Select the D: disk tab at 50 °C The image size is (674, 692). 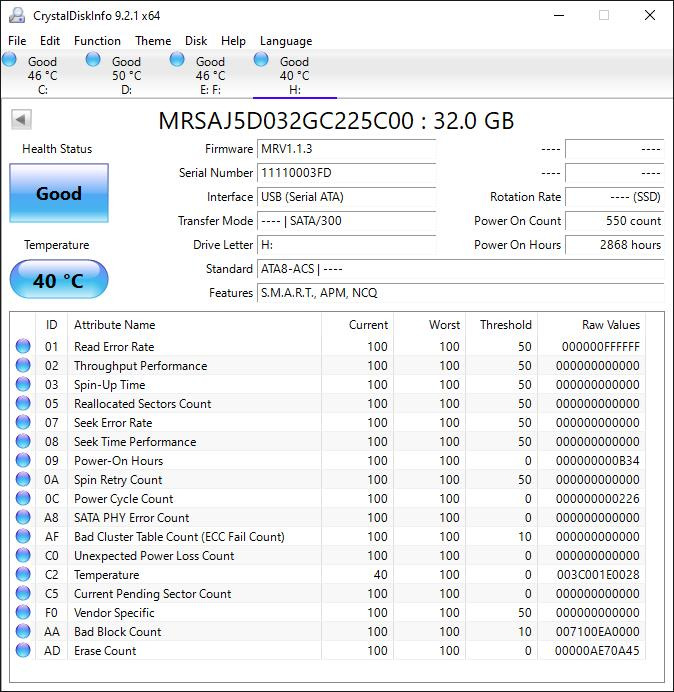[126, 75]
